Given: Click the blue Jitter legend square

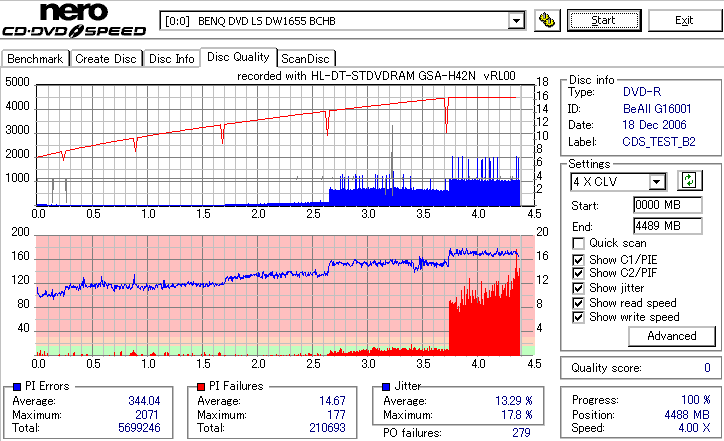Looking at the screenshot, I should point(386,387).
